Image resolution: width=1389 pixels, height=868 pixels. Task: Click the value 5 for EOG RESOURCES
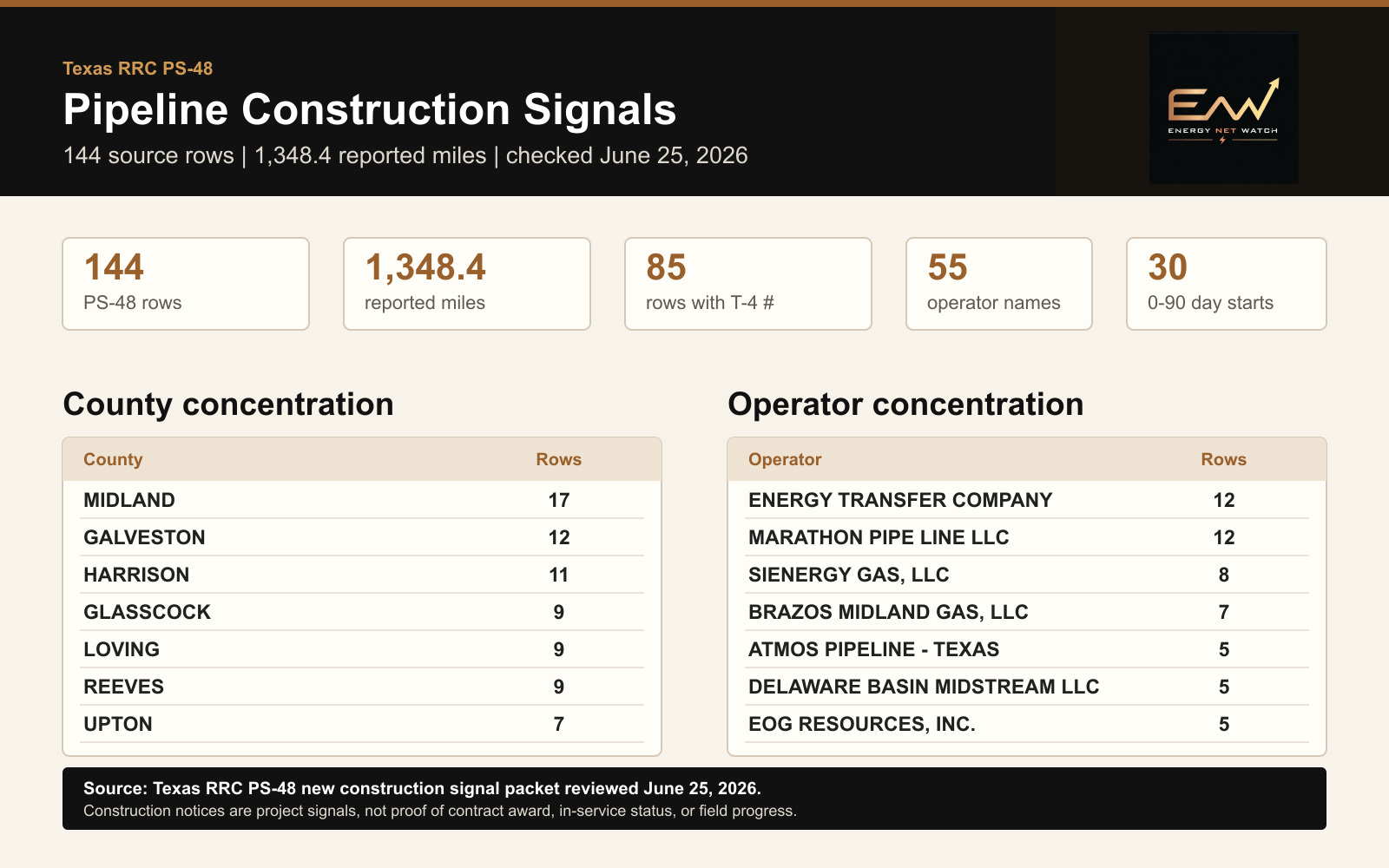pyautogui.click(x=1224, y=724)
